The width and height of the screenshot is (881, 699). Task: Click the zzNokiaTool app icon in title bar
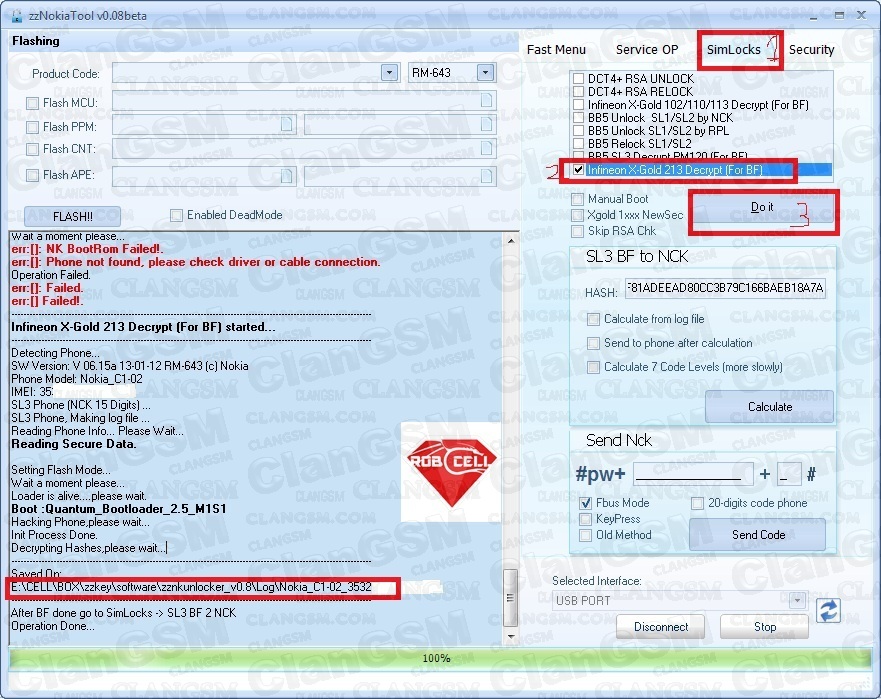[17, 16]
